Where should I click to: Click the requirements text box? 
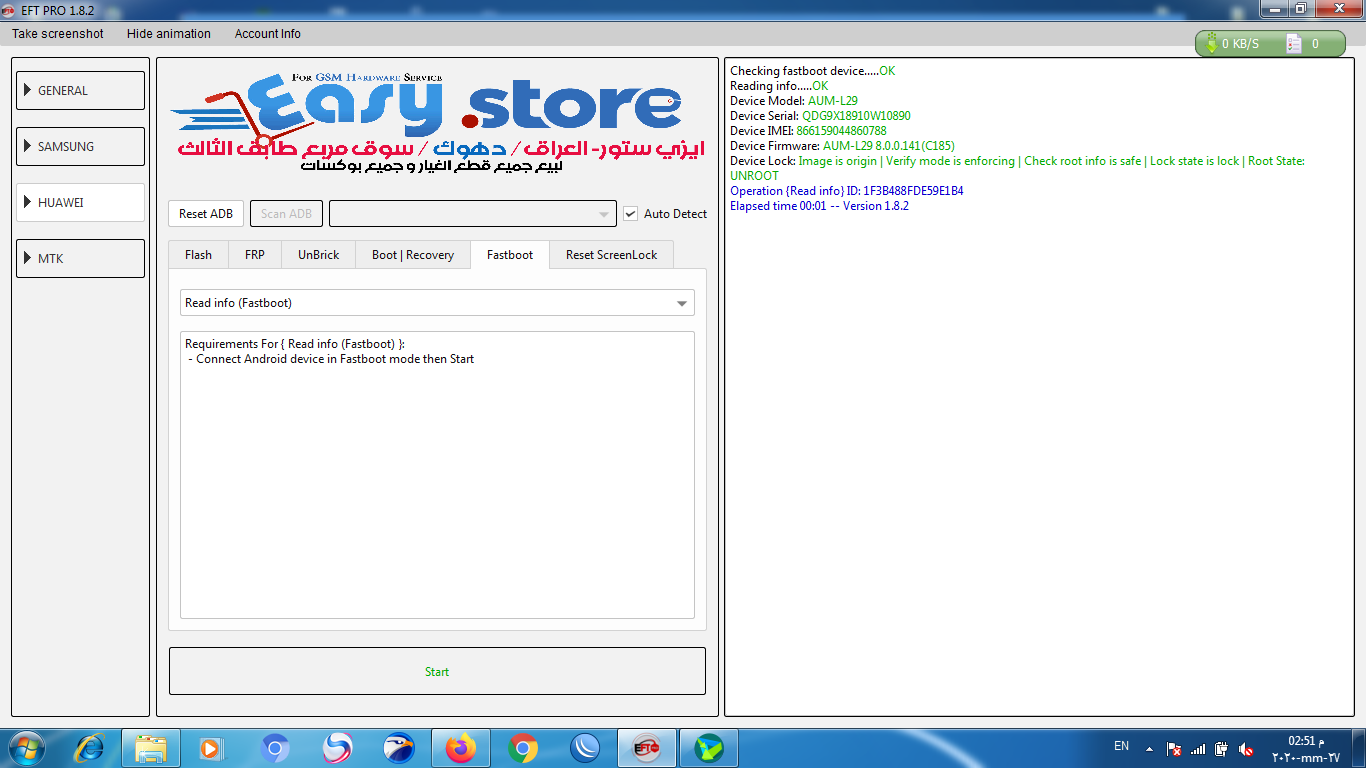(x=437, y=475)
